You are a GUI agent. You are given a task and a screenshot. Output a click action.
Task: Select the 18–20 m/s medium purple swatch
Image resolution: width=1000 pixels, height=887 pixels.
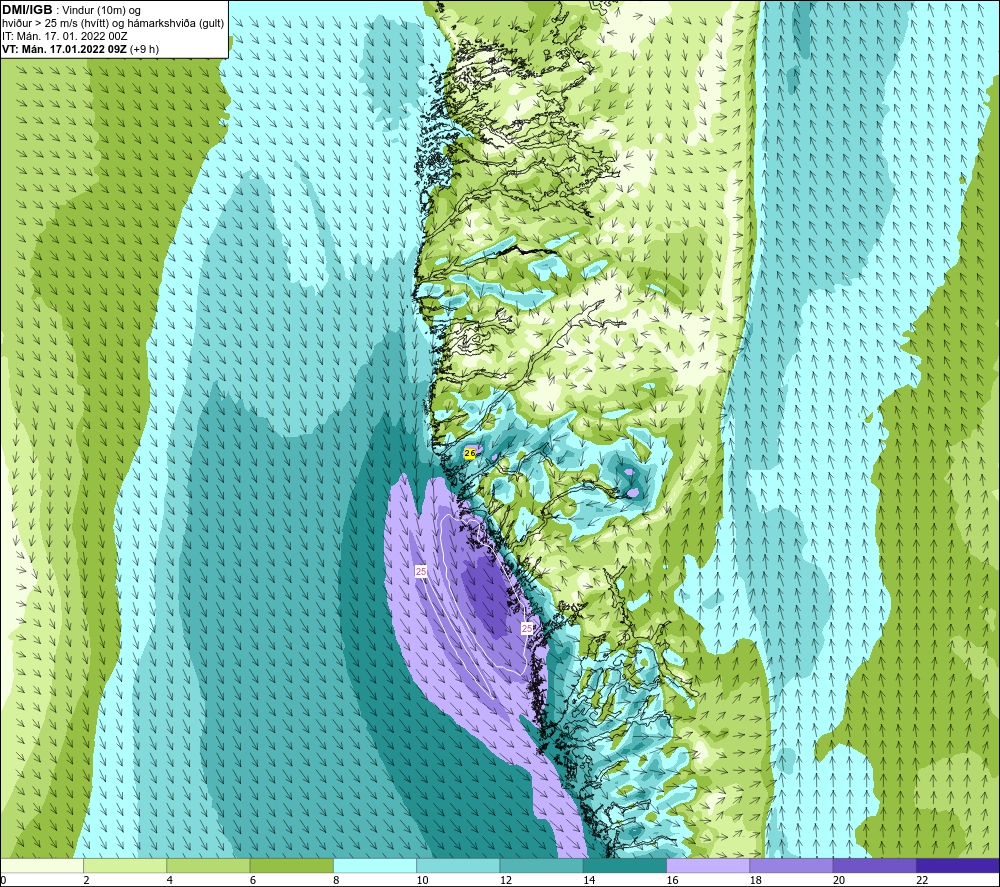791,866
